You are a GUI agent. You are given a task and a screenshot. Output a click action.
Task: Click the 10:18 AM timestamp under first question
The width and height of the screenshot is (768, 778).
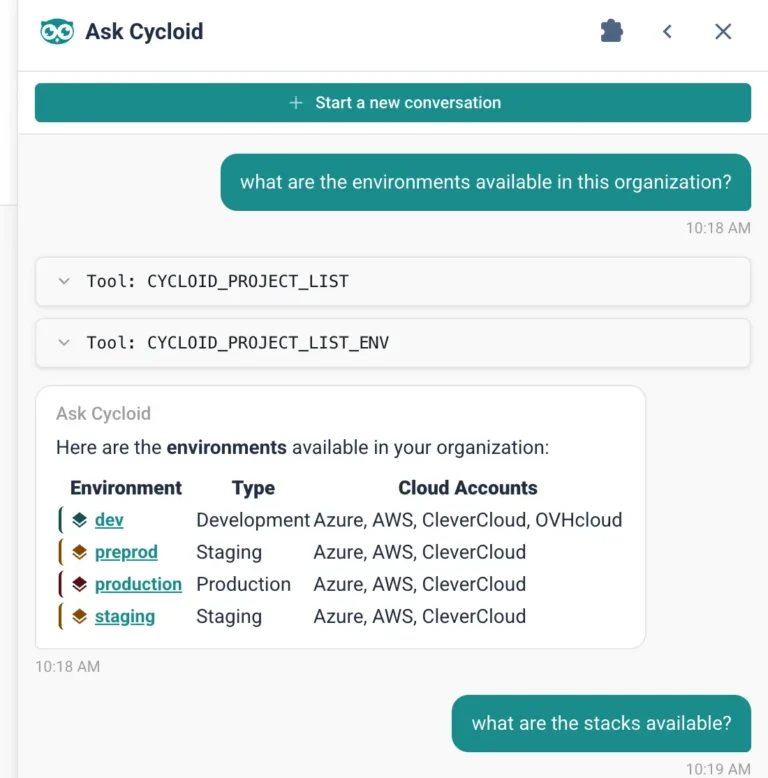(718, 228)
